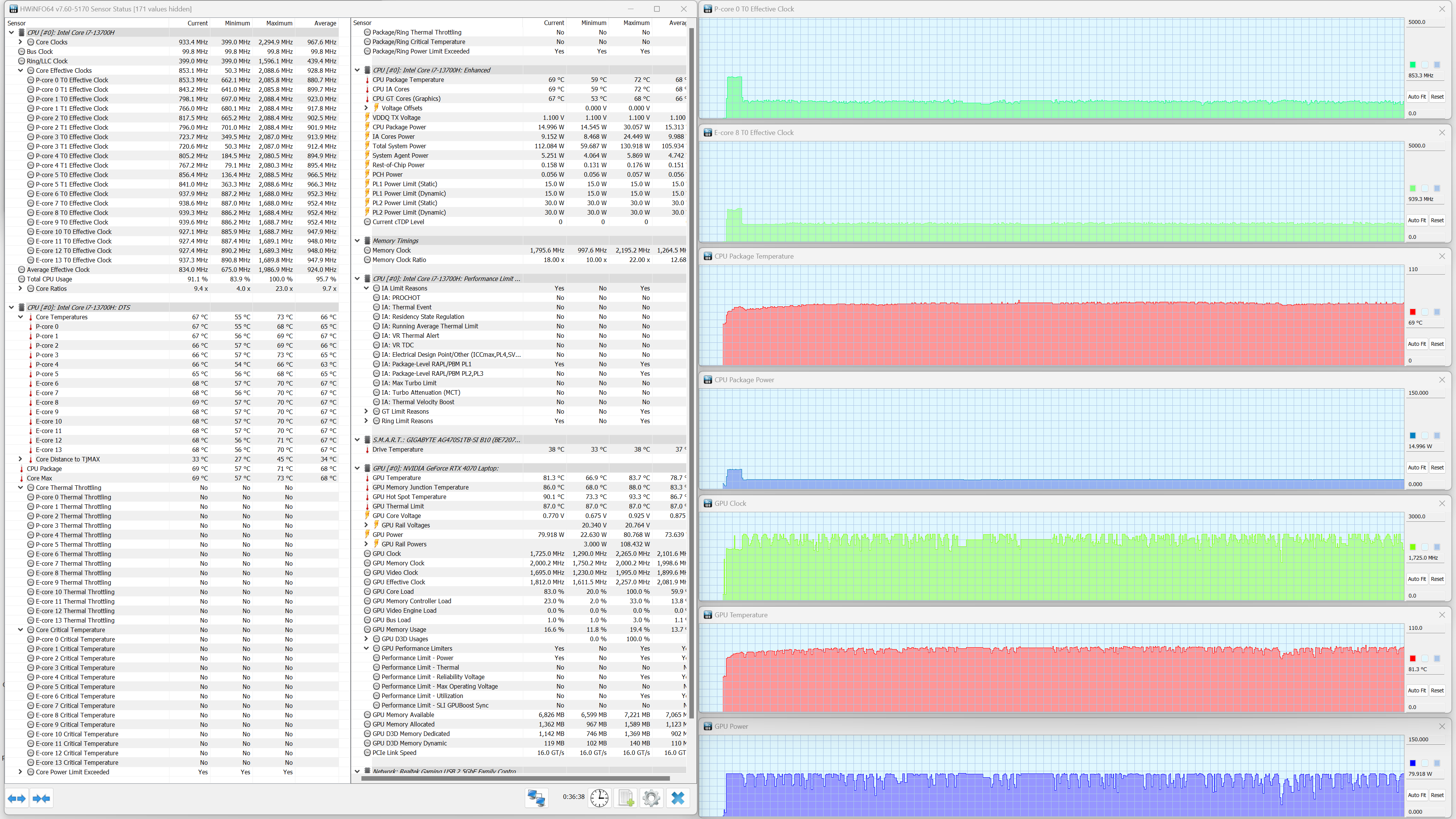
Task: Click the collapse columns inward arrows button
Action: pyautogui.click(x=41, y=798)
